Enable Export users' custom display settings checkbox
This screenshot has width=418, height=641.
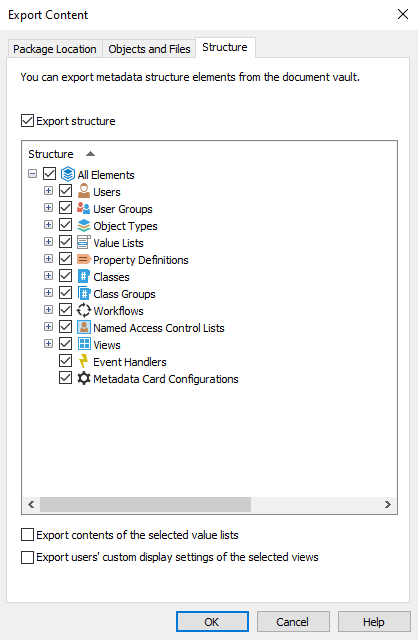pos(27,557)
